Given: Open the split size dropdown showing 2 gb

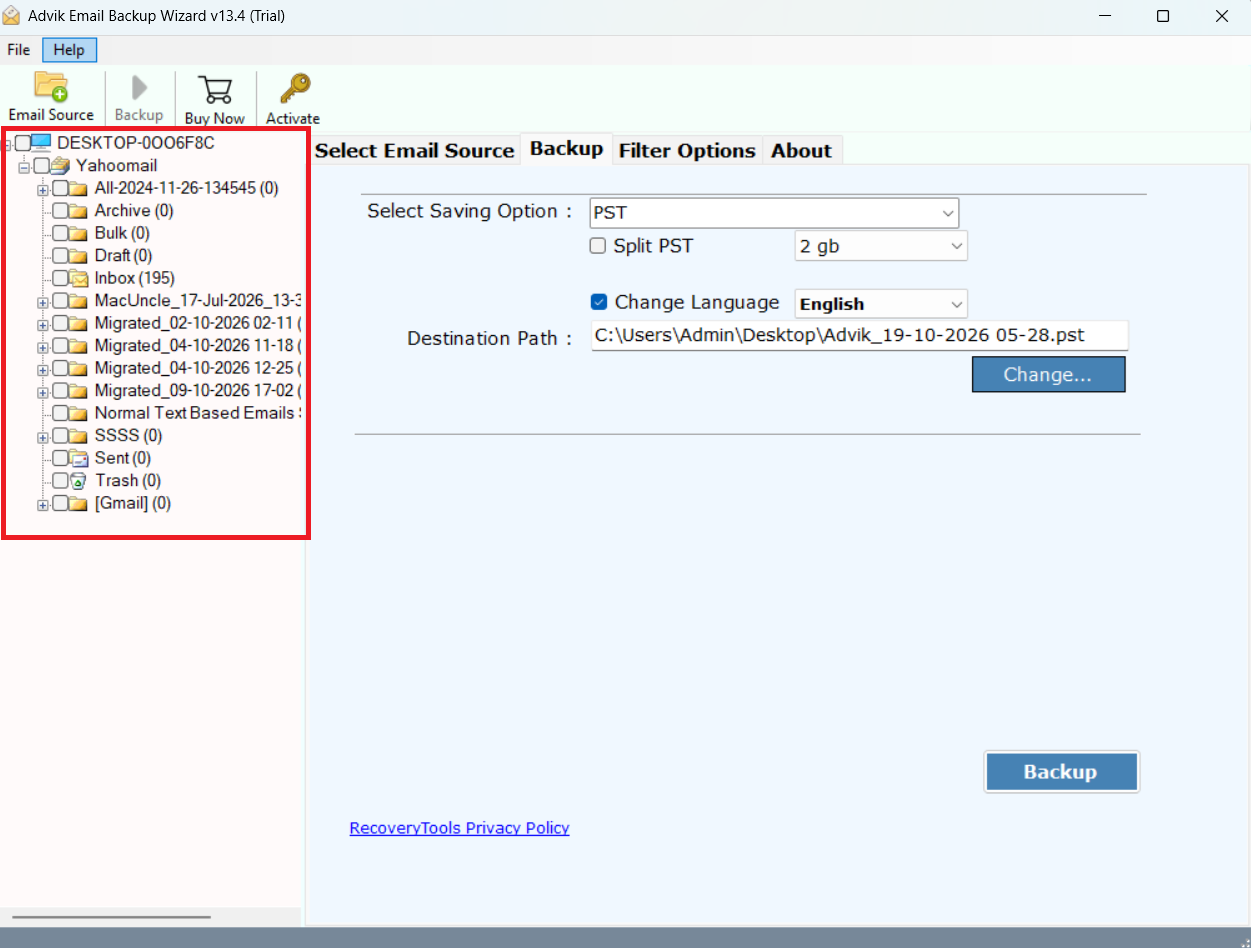Looking at the screenshot, I should tap(881, 246).
